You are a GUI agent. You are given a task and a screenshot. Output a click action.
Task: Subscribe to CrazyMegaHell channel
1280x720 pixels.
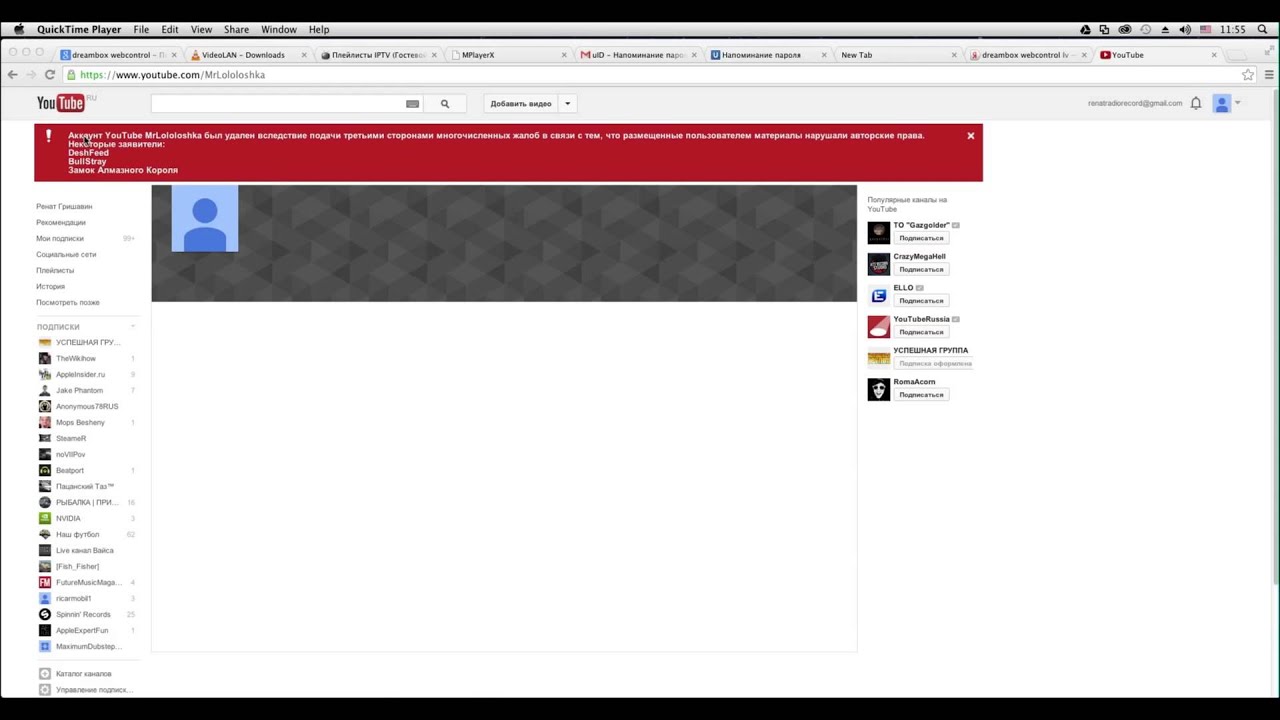921,269
